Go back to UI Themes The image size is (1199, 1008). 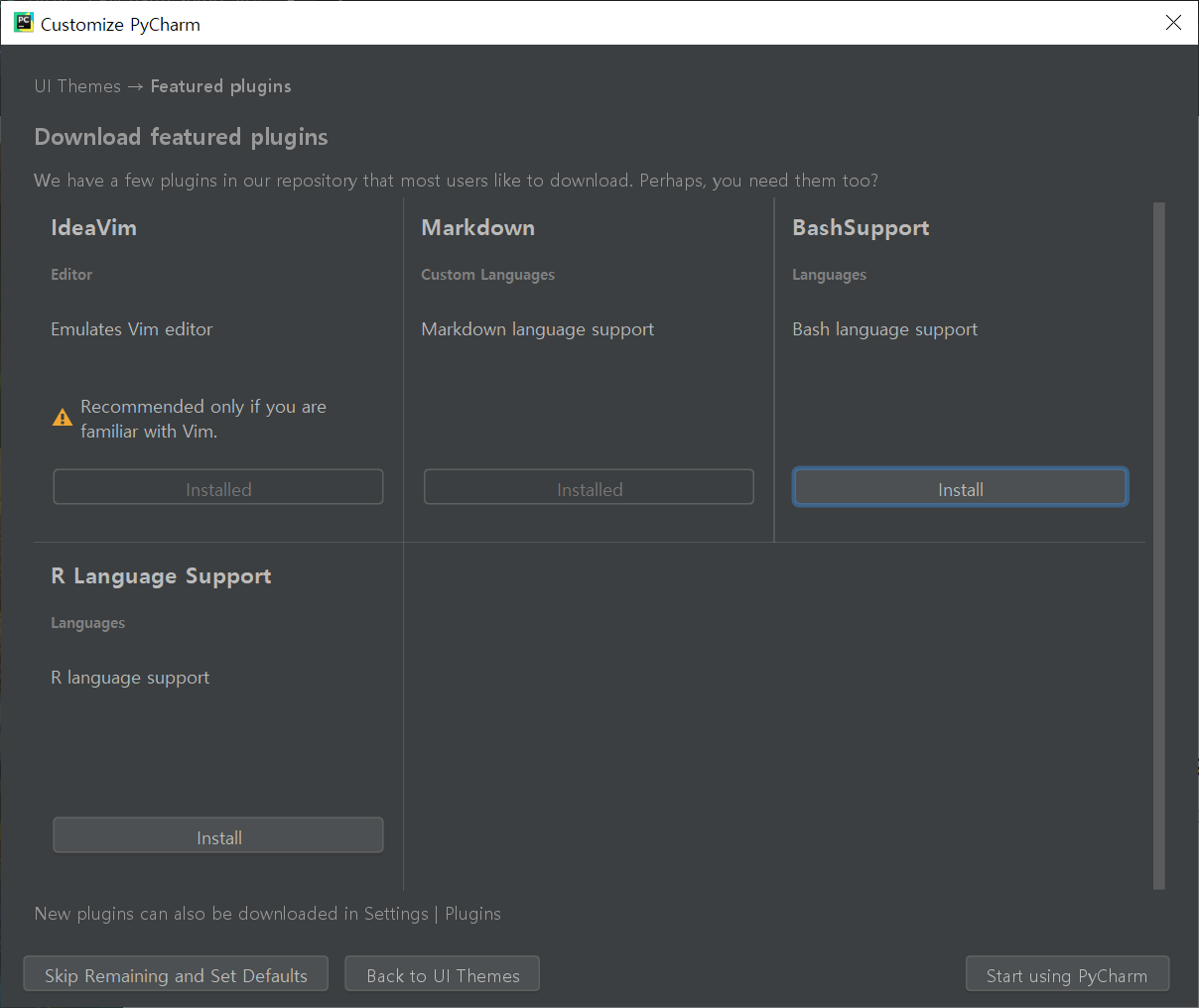point(443,974)
